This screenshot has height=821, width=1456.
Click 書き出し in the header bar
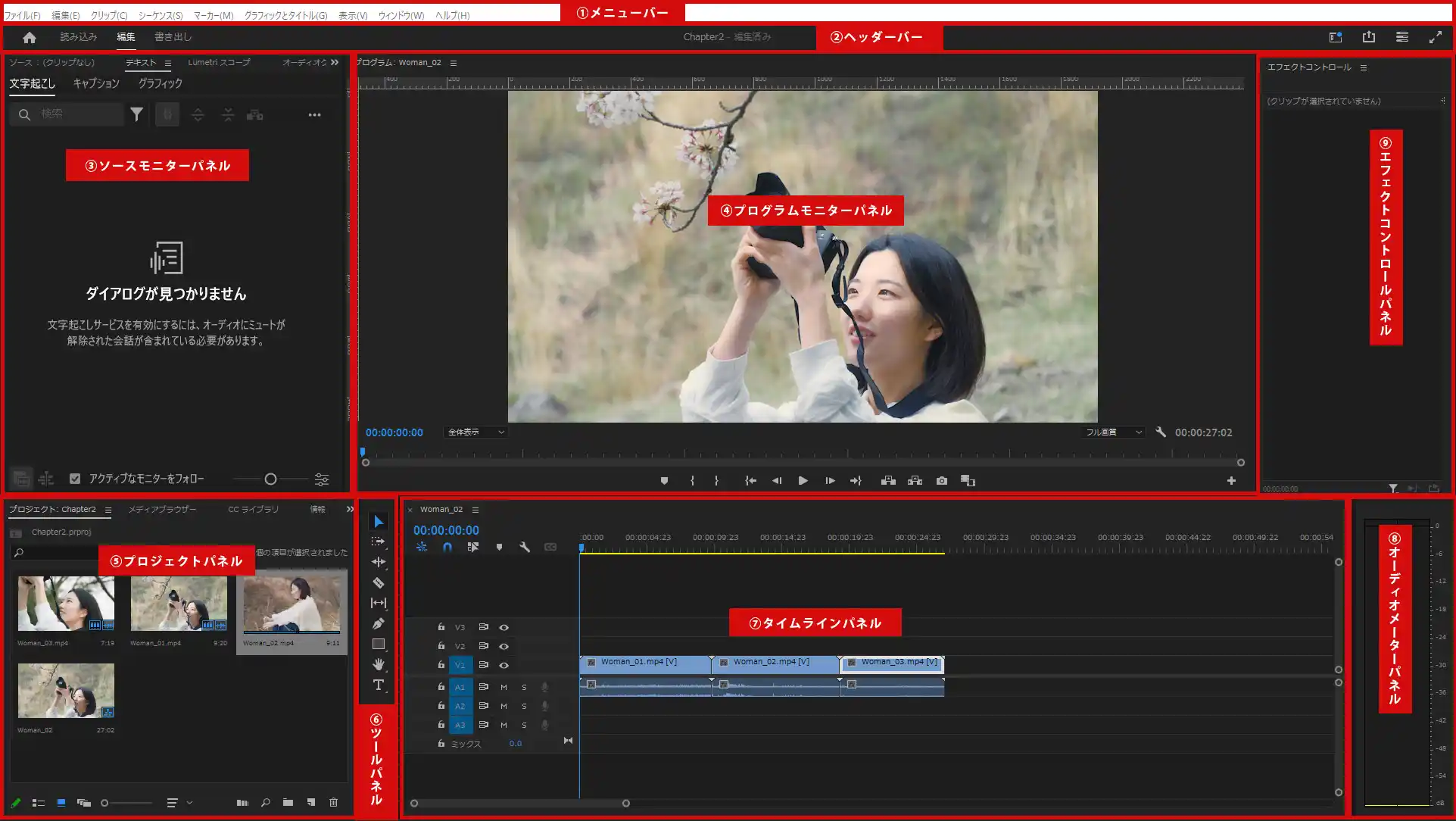[173, 36]
